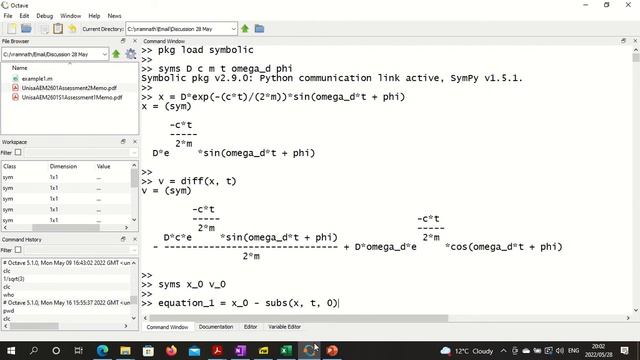Open Adobe Acrobat from the taskbar
This screenshot has height=360, width=640.
217,351
